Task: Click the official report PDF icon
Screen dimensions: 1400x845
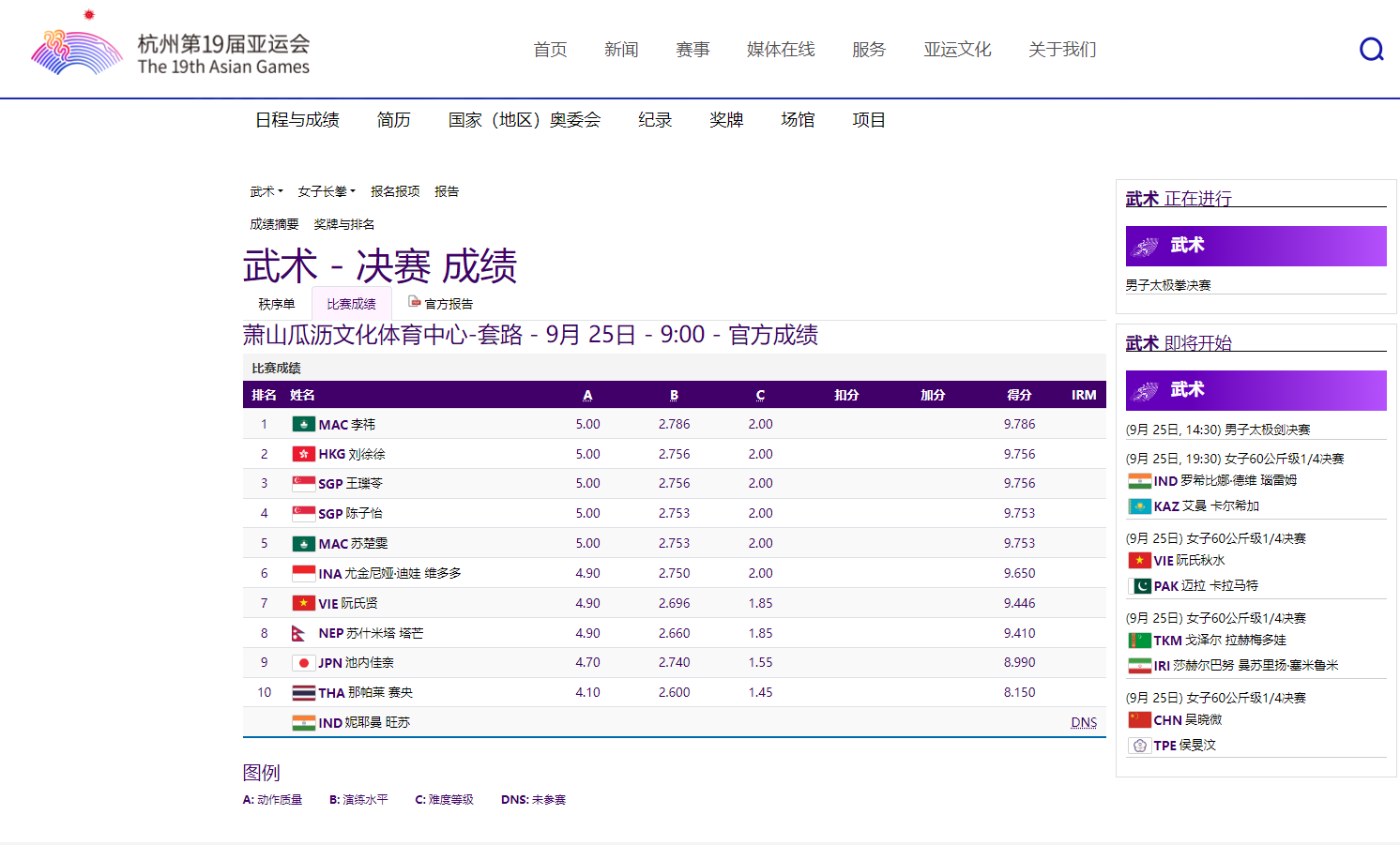Action: (414, 302)
